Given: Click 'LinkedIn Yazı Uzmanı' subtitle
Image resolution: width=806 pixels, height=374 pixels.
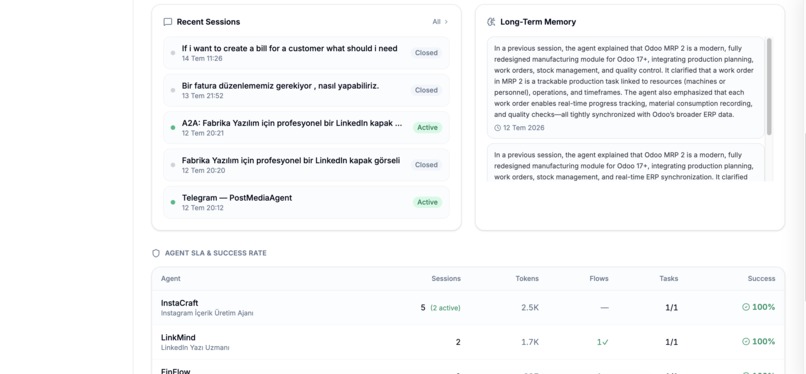Looking at the screenshot, I should pos(195,348).
